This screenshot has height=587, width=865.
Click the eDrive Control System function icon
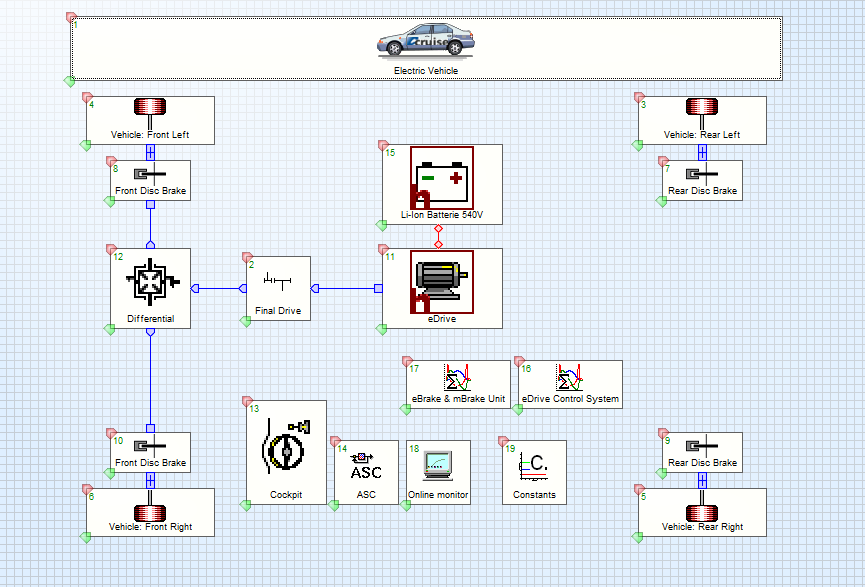tap(569, 377)
